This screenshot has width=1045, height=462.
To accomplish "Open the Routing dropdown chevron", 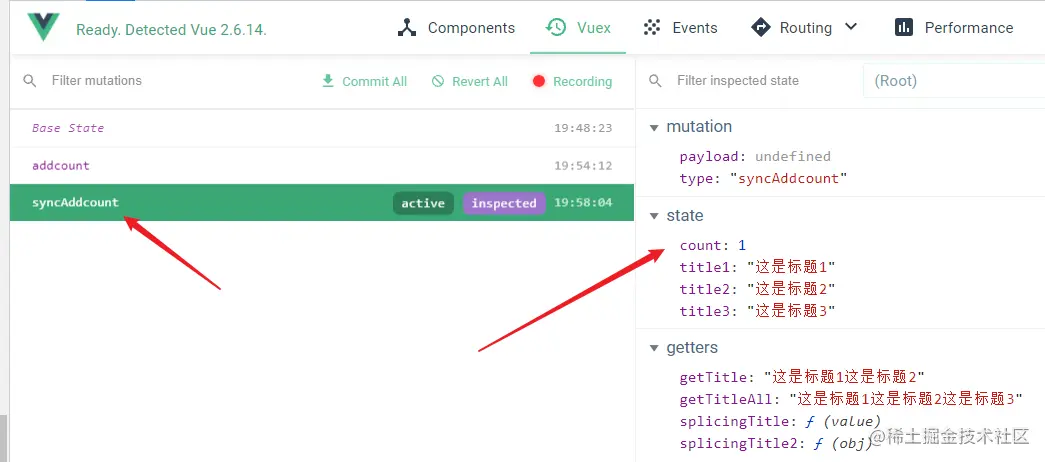I will (x=851, y=27).
